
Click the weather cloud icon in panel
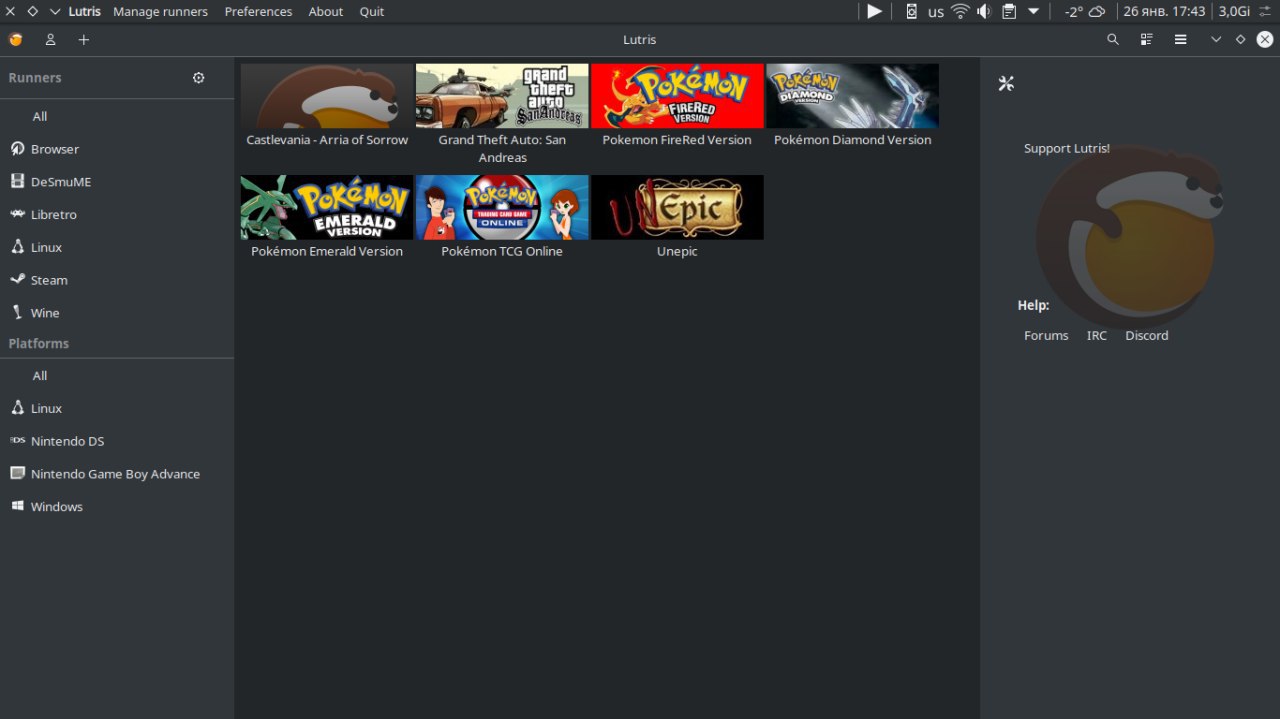pyautogui.click(x=1097, y=12)
